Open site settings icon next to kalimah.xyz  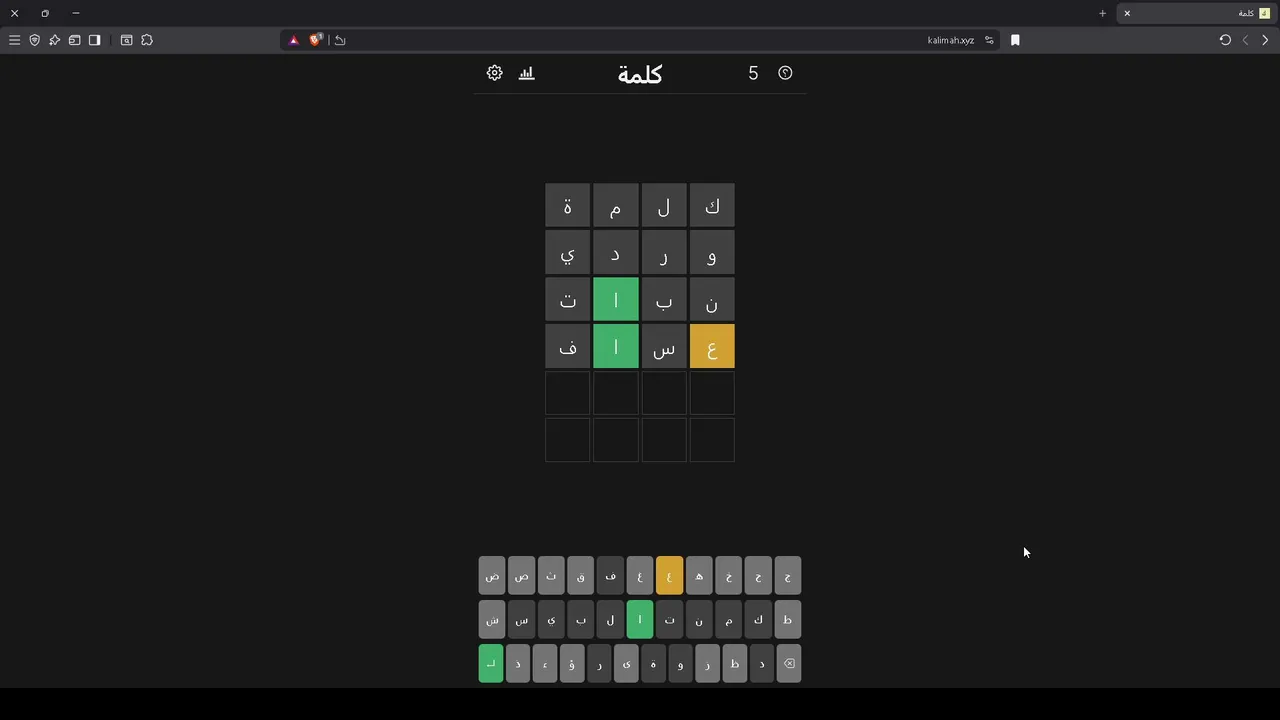tap(989, 40)
